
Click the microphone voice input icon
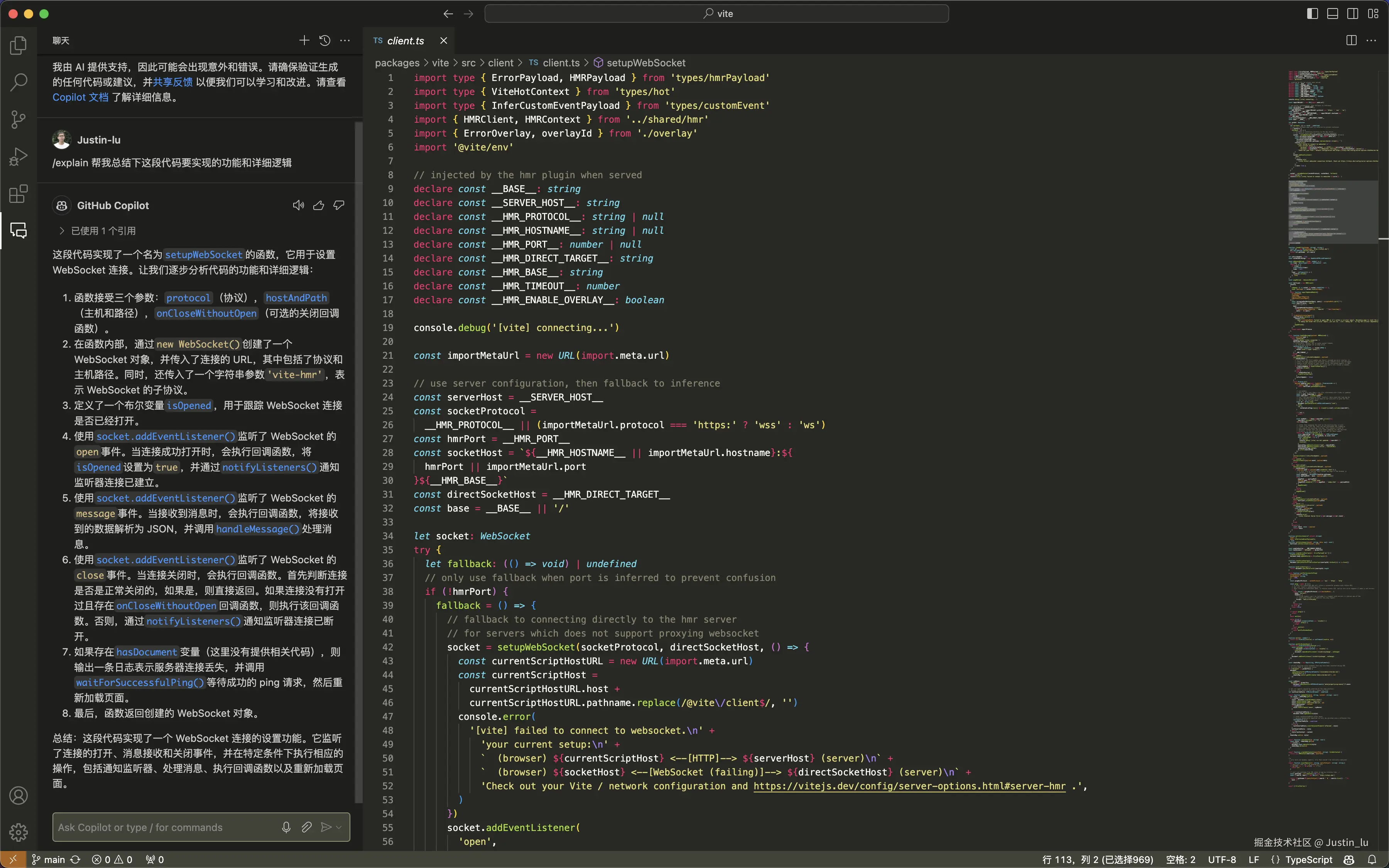[286, 827]
